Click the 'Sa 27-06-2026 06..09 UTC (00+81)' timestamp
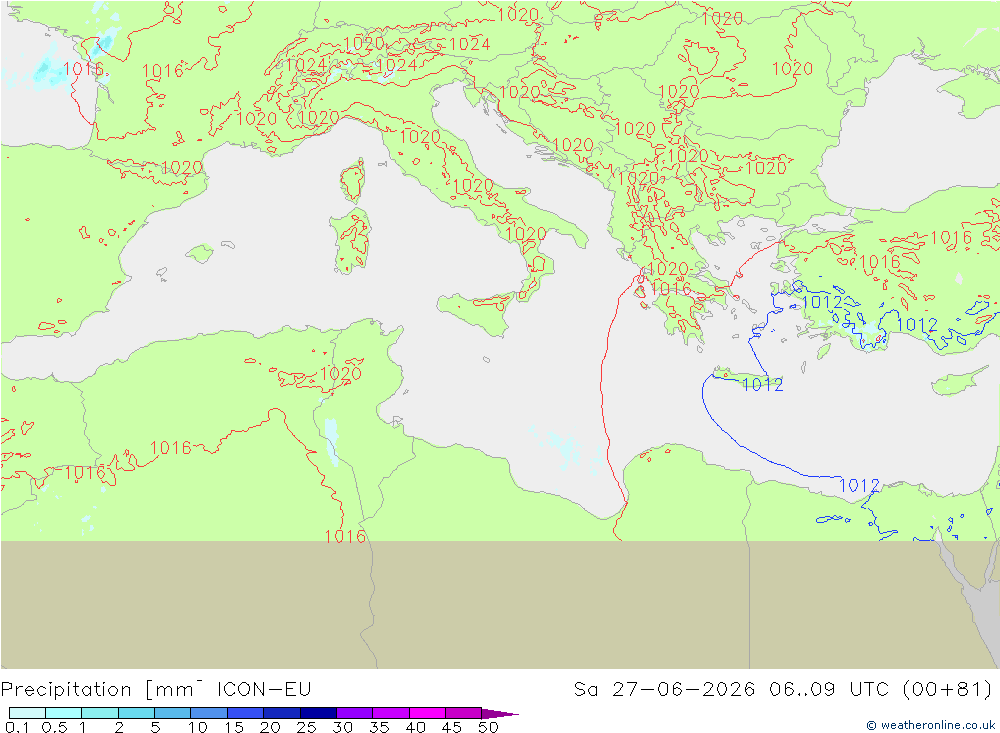This screenshot has width=1000, height=733. [x=783, y=690]
